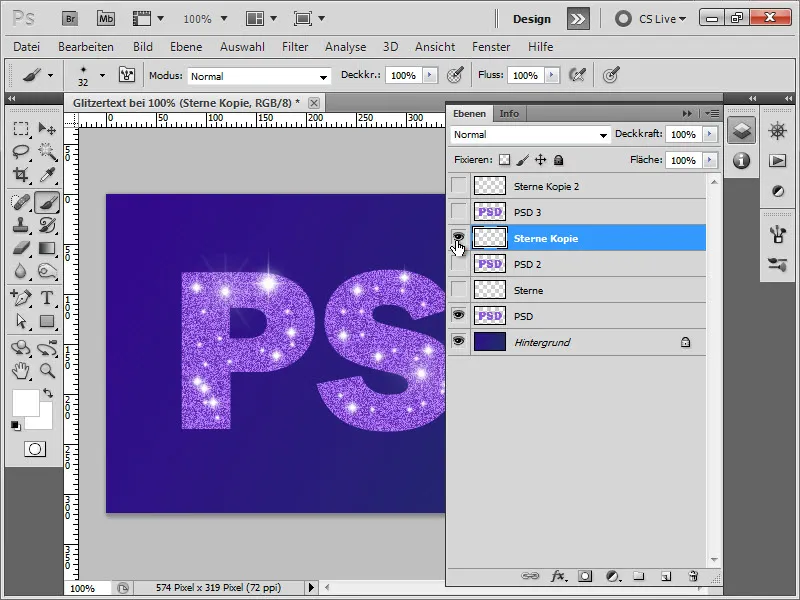The width and height of the screenshot is (800, 600).
Task: Select the Lasso tool
Action: pos(21,152)
